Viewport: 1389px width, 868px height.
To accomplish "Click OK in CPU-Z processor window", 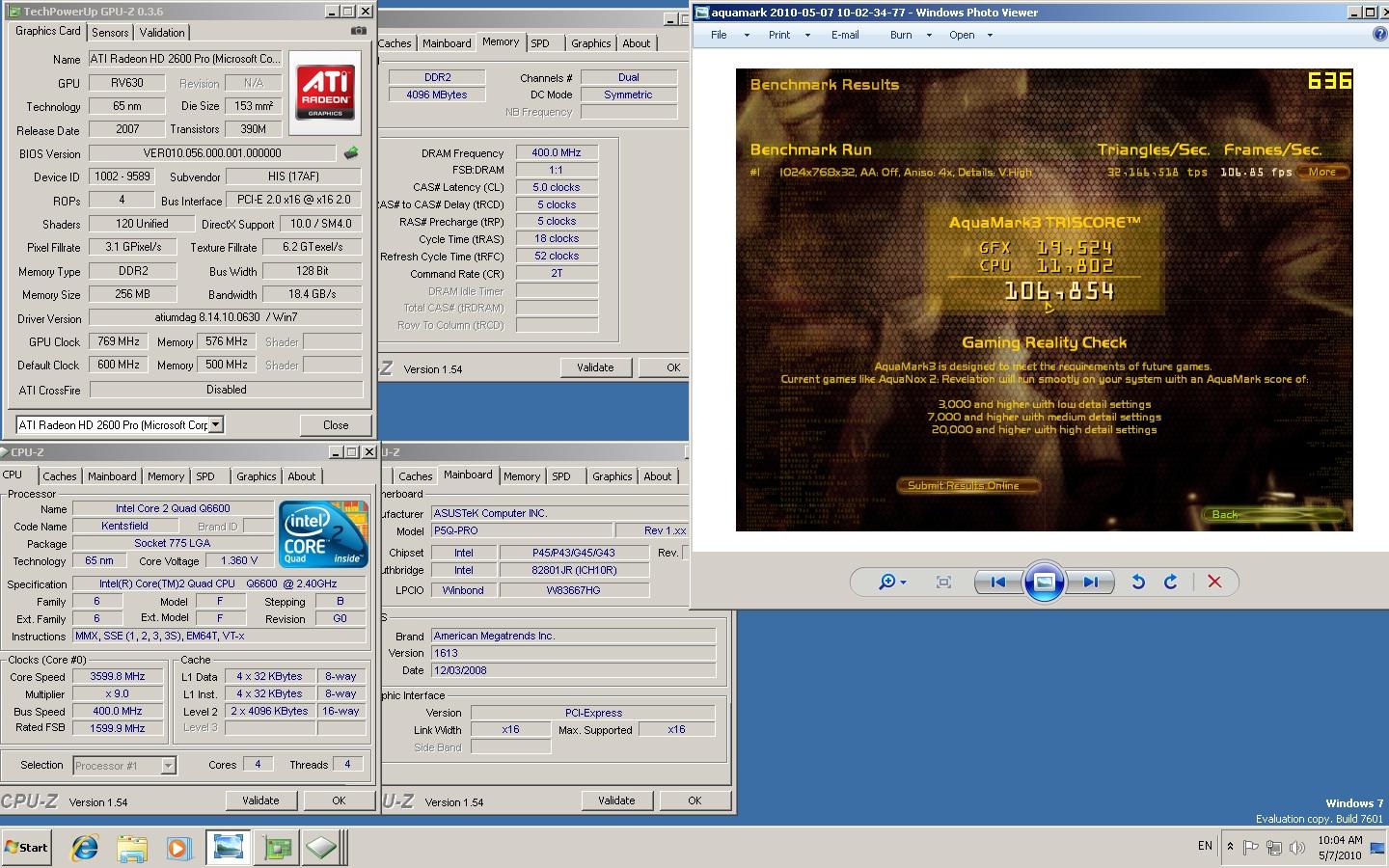I will pos(339,800).
